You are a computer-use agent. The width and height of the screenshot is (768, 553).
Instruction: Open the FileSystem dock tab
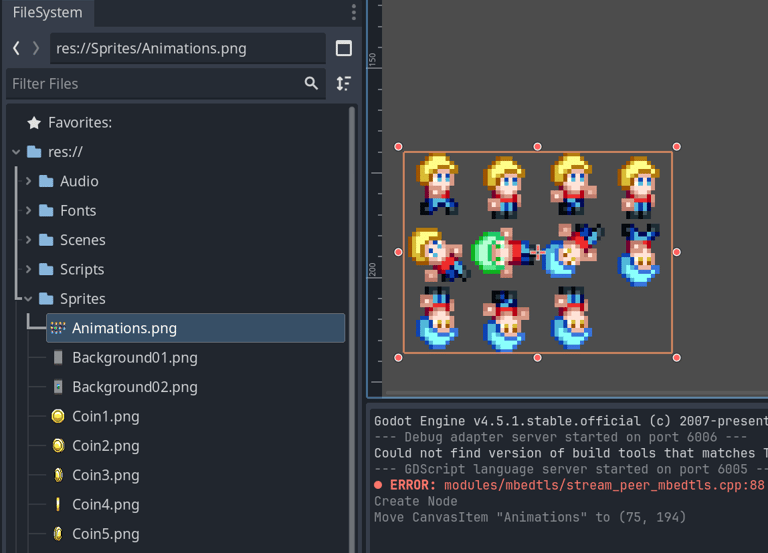(x=48, y=12)
